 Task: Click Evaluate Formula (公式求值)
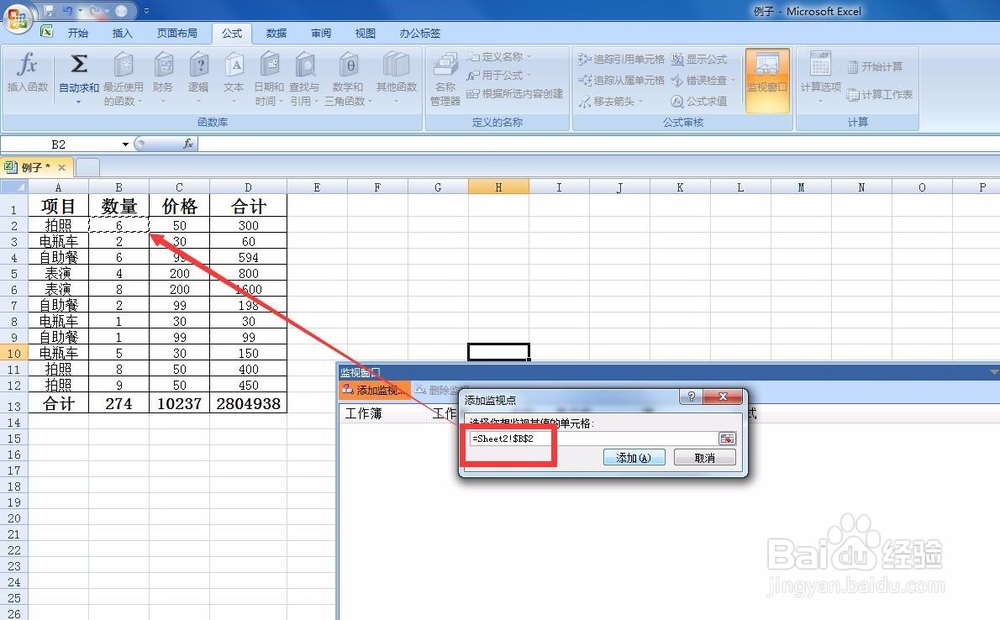tap(699, 101)
